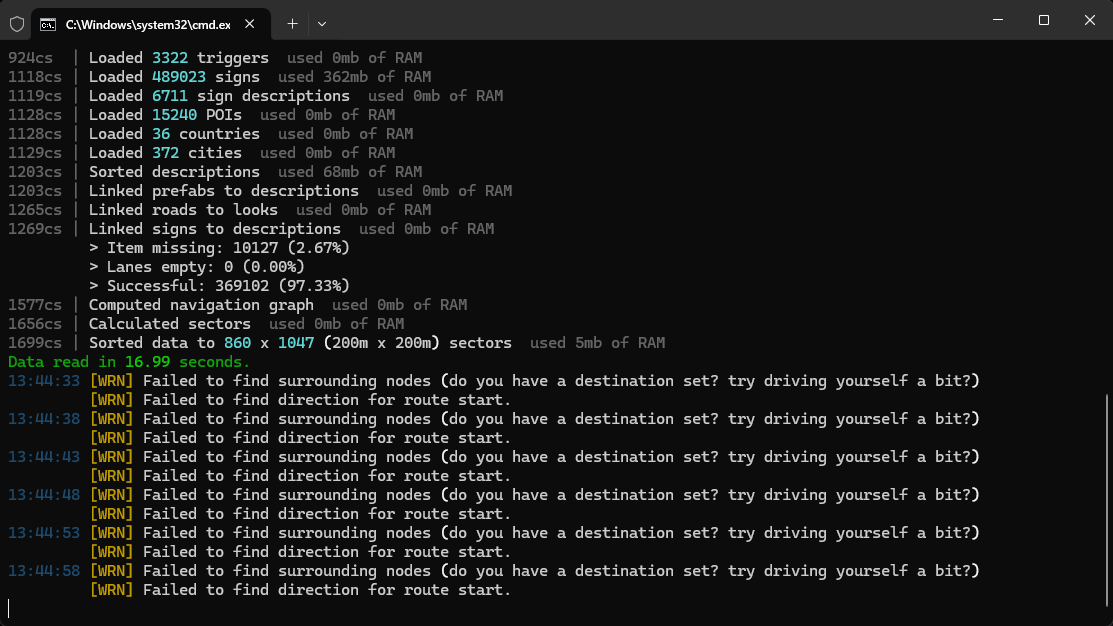Close the cmd.exe tab

tap(249, 23)
